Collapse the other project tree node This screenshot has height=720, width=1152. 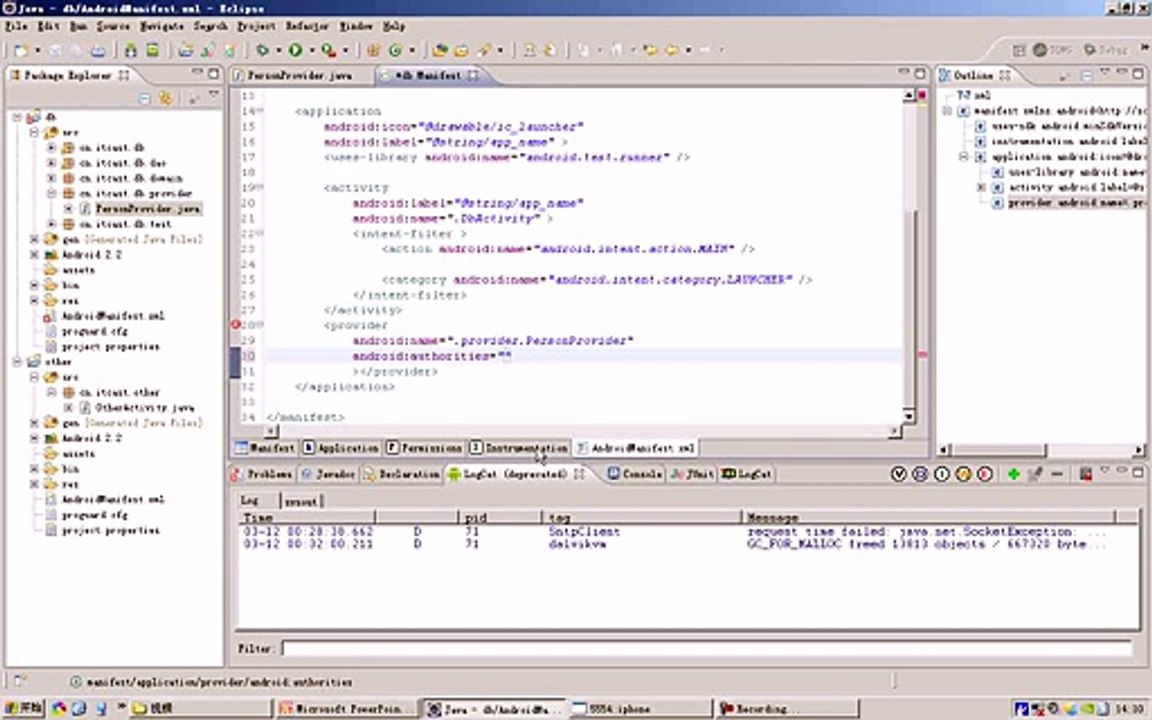click(x=17, y=361)
